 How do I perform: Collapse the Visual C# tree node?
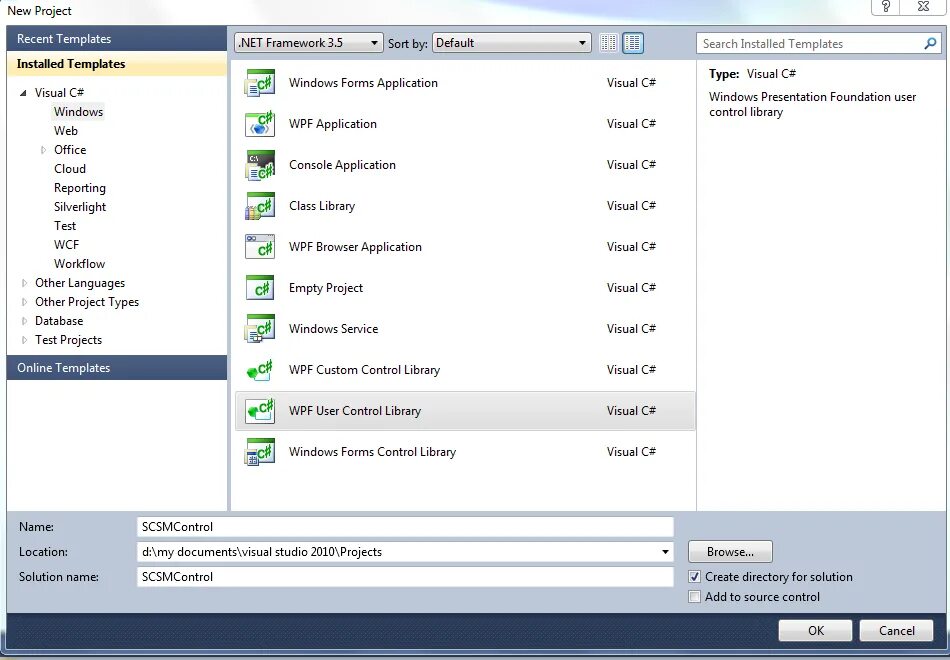pyautogui.click(x=24, y=93)
